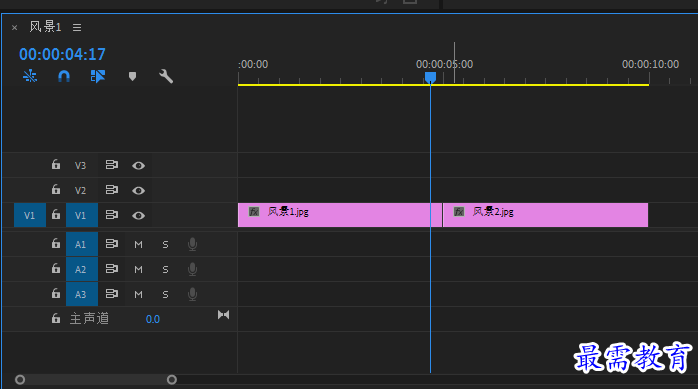Image resolution: width=698 pixels, height=389 pixels.
Task: Toggle sync lock for V2
Action: [112, 190]
